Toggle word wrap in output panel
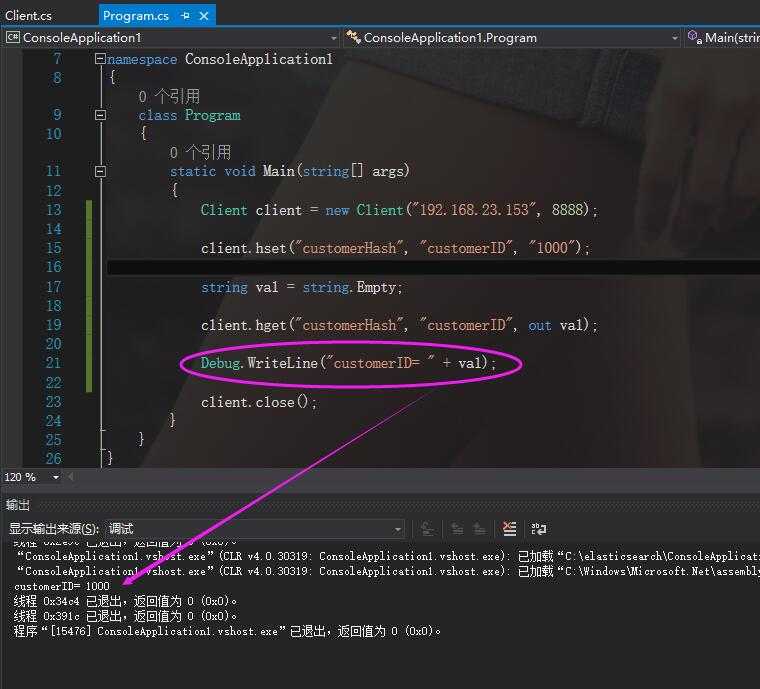The image size is (760, 689). (538, 529)
